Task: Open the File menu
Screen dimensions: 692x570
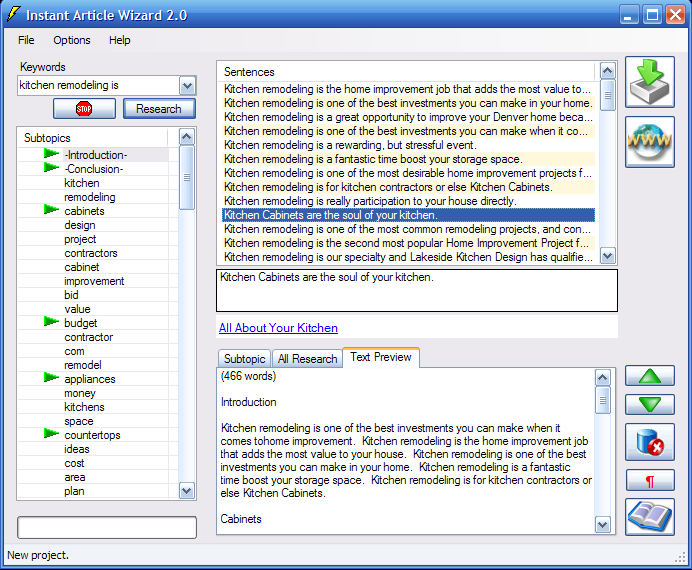Action: click(26, 40)
